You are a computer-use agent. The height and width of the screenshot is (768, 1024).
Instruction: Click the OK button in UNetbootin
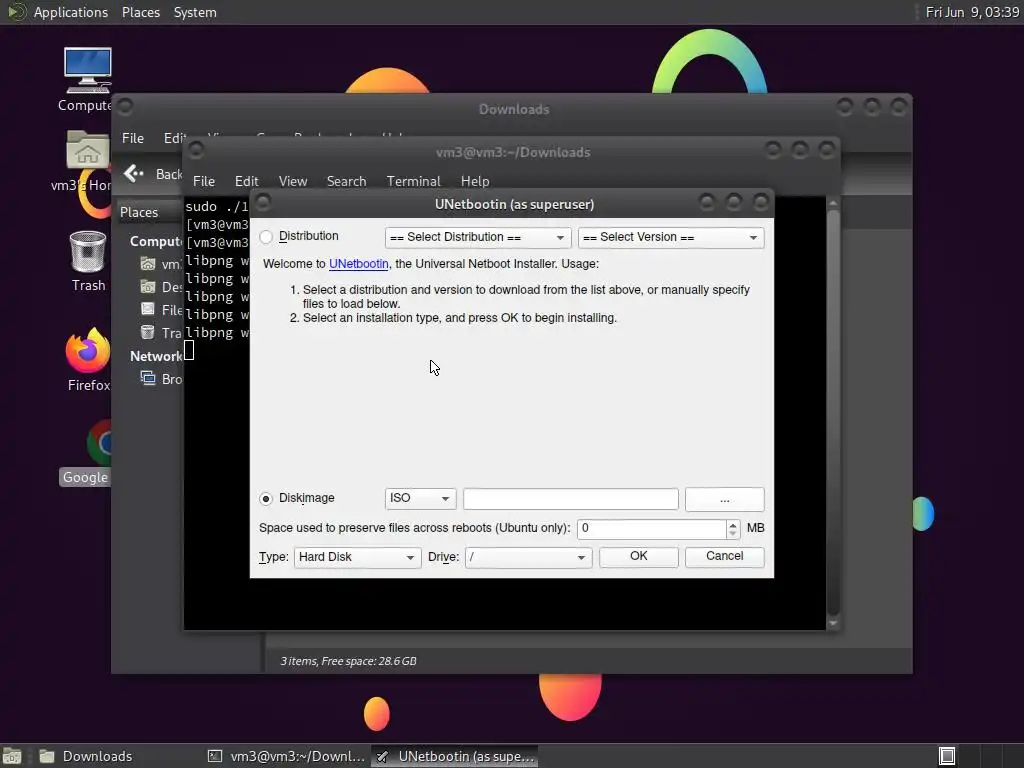(639, 556)
